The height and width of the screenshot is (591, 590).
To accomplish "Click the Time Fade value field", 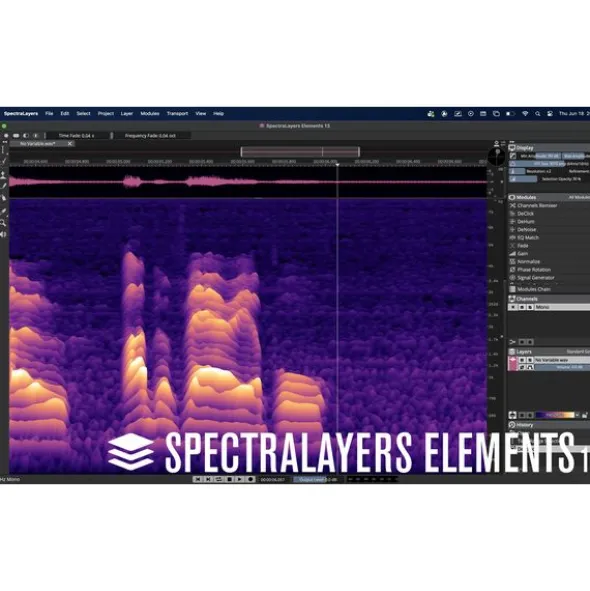I will [x=77, y=135].
